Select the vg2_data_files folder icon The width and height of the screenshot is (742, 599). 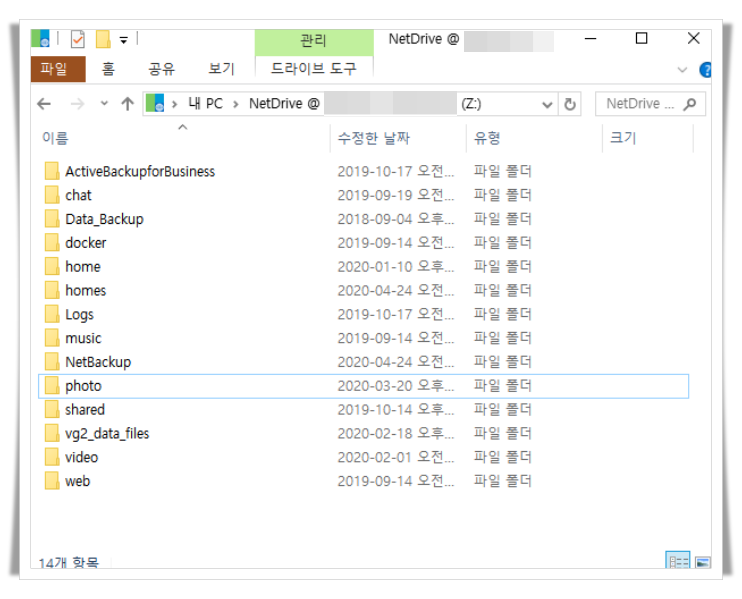point(52,433)
